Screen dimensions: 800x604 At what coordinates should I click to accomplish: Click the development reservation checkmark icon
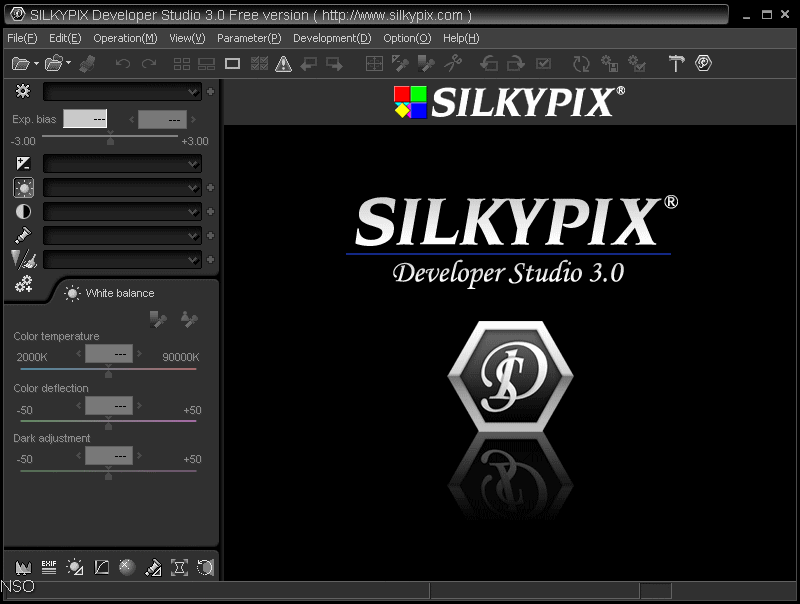click(x=543, y=64)
